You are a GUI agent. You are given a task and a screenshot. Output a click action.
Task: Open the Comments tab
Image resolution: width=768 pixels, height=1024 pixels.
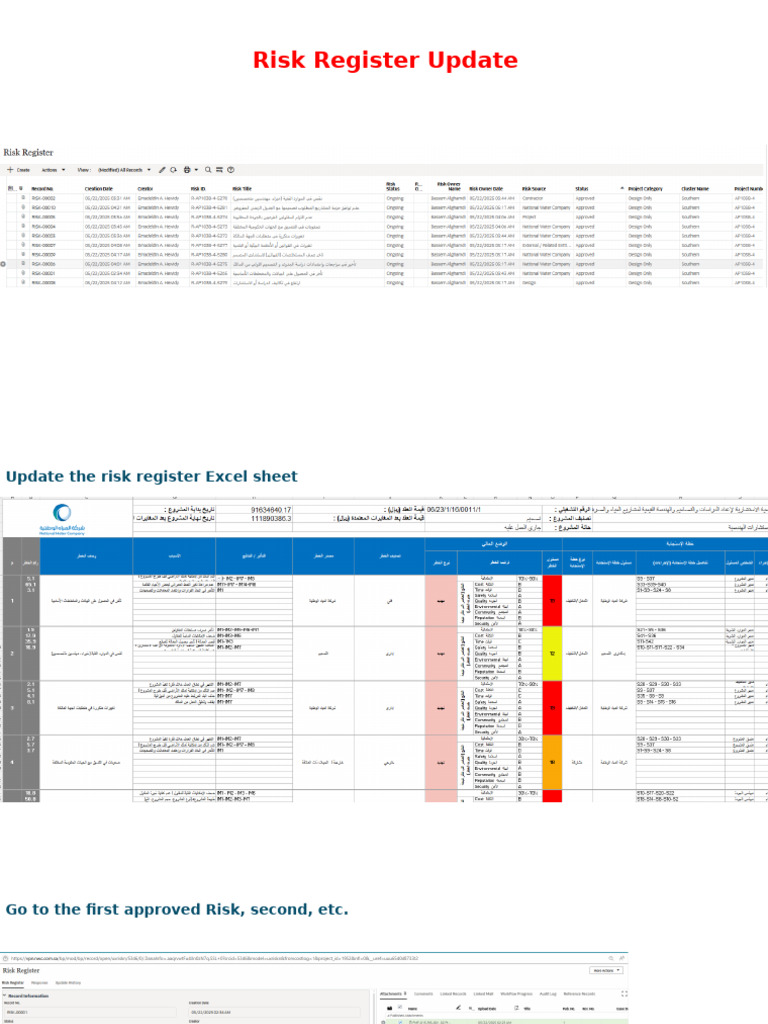[x=423, y=994]
